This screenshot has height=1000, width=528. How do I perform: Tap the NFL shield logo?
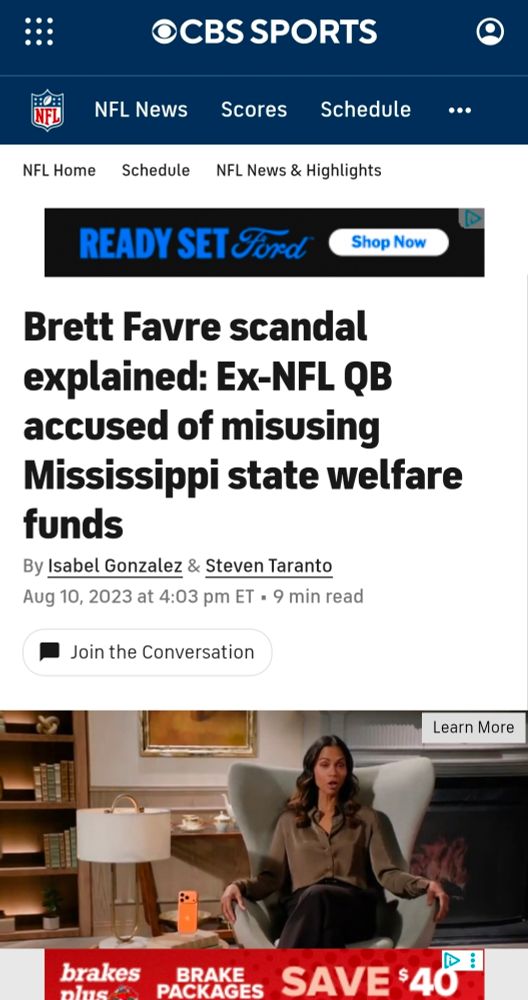47,110
